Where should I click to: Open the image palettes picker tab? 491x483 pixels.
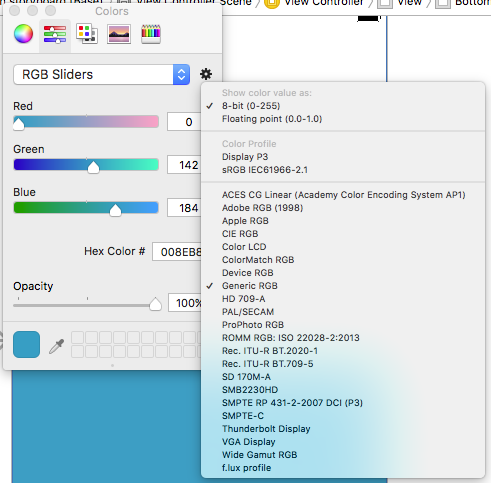(119, 34)
